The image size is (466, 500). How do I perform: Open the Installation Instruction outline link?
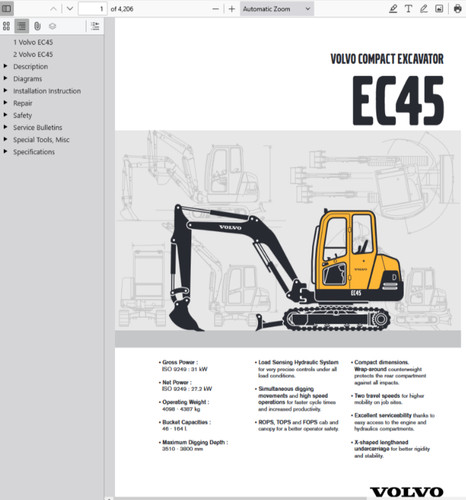coord(47,91)
